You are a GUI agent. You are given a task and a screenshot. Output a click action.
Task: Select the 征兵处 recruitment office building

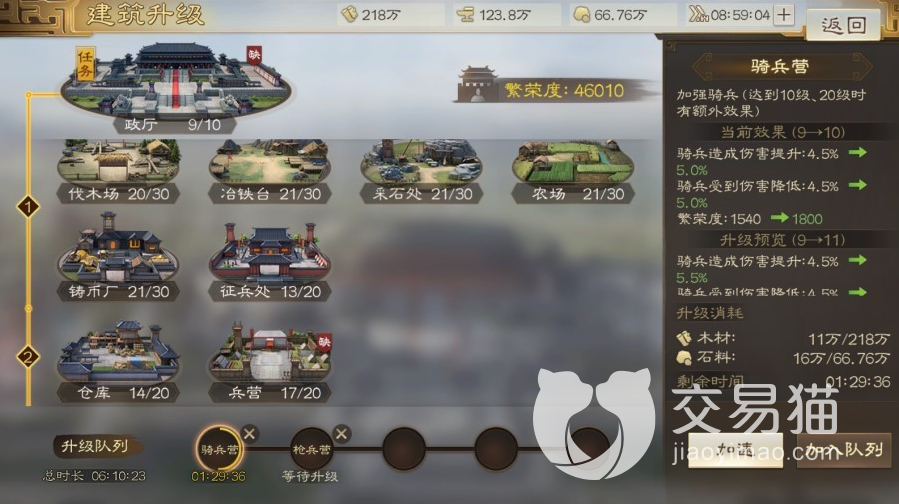pyautogui.click(x=270, y=261)
